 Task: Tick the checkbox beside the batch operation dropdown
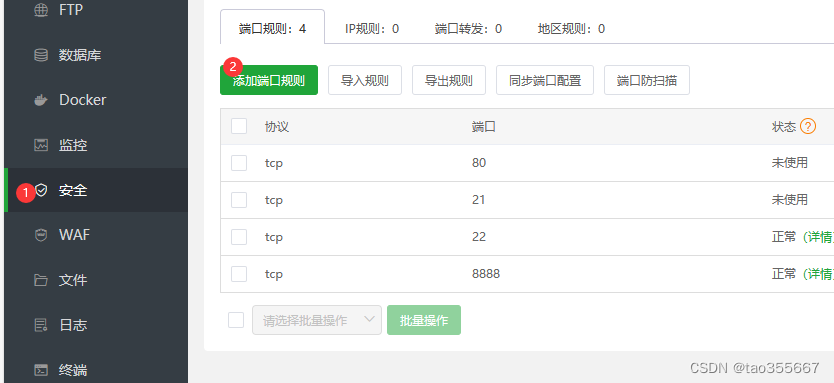coord(236,320)
